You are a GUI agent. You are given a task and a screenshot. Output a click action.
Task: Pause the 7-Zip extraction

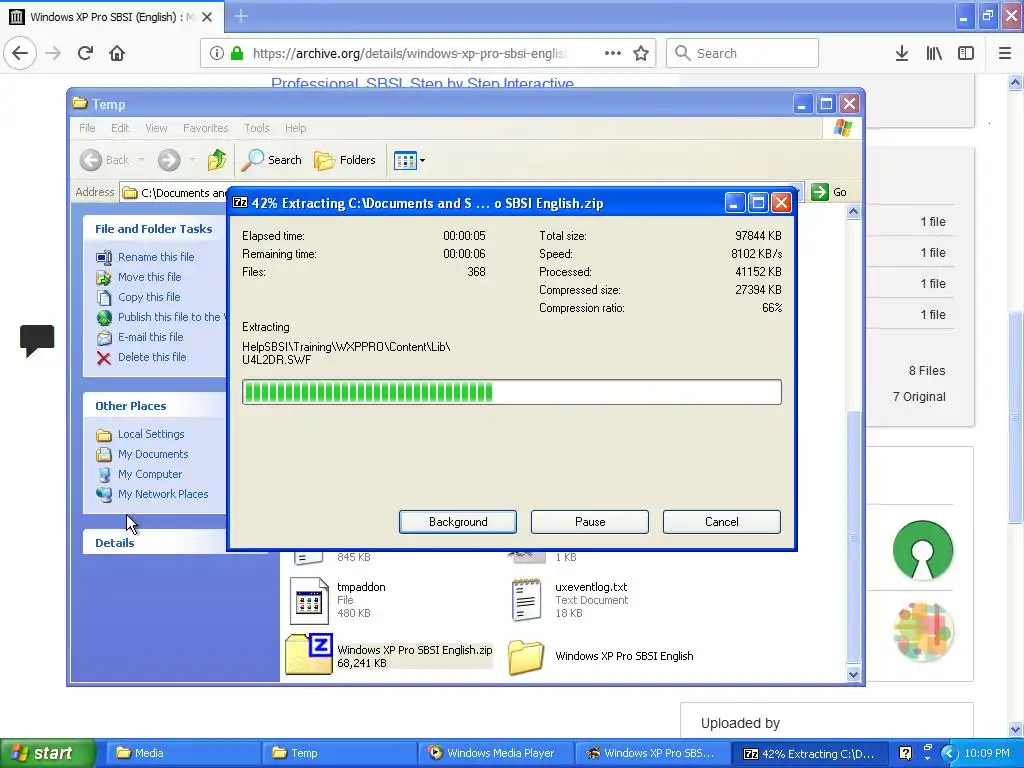tap(590, 522)
